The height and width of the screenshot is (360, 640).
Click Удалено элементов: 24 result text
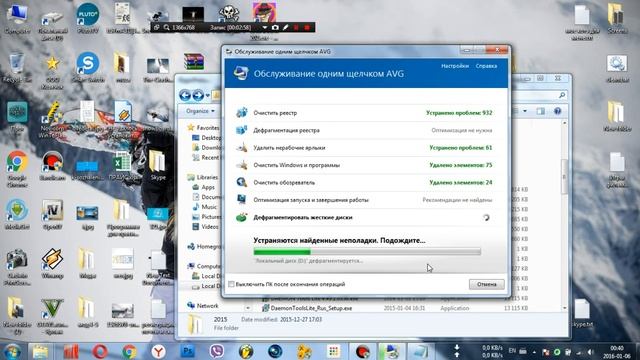[x=461, y=182]
